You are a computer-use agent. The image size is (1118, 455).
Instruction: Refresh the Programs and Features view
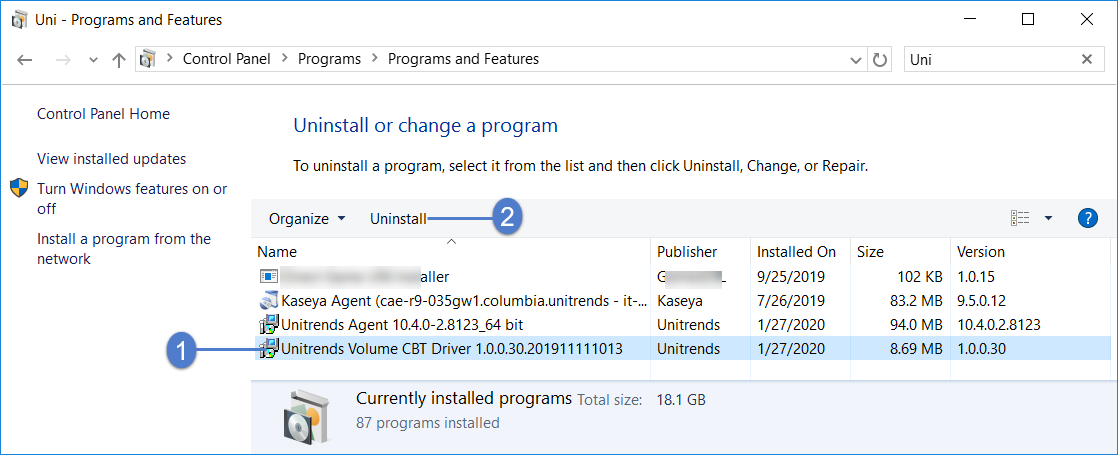coord(880,60)
